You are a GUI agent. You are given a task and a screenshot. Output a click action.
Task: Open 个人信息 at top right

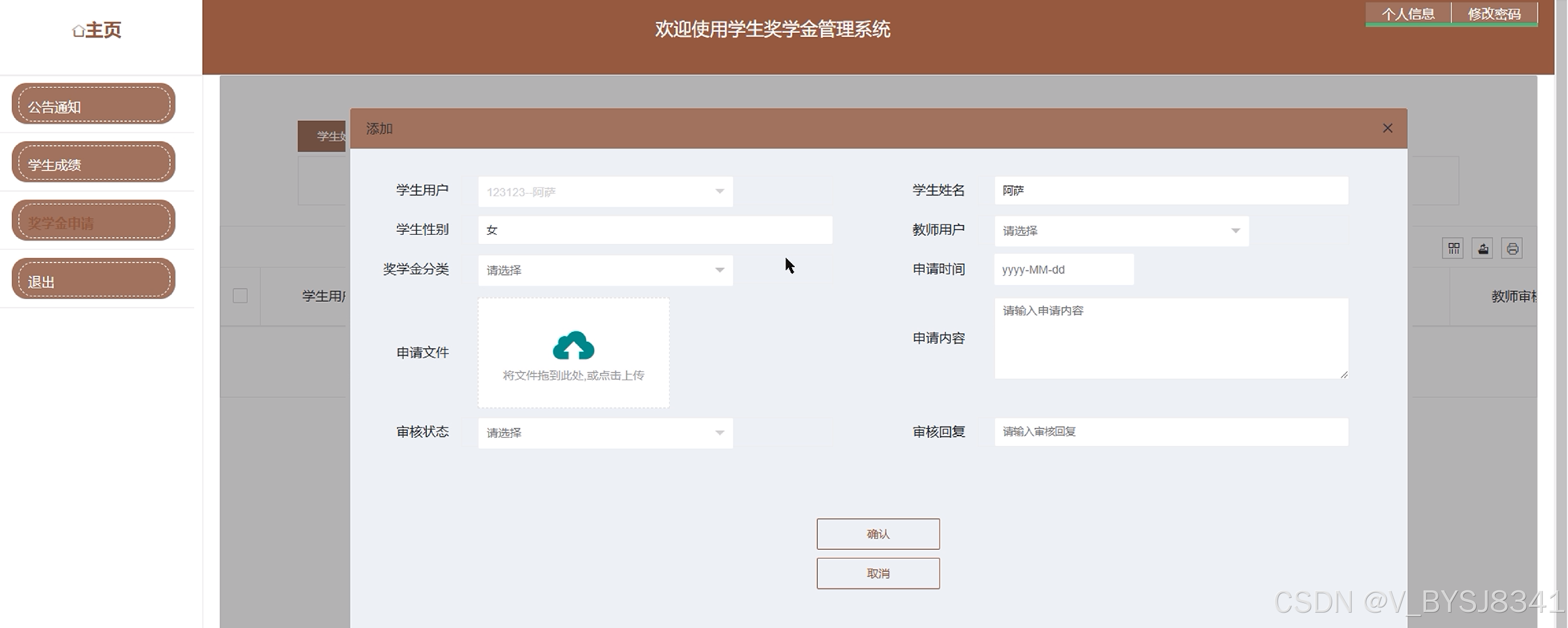pos(1408,14)
